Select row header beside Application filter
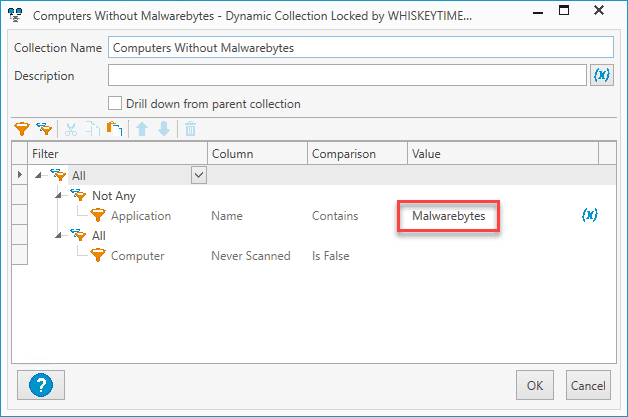This screenshot has width=628, height=417. 20,215
